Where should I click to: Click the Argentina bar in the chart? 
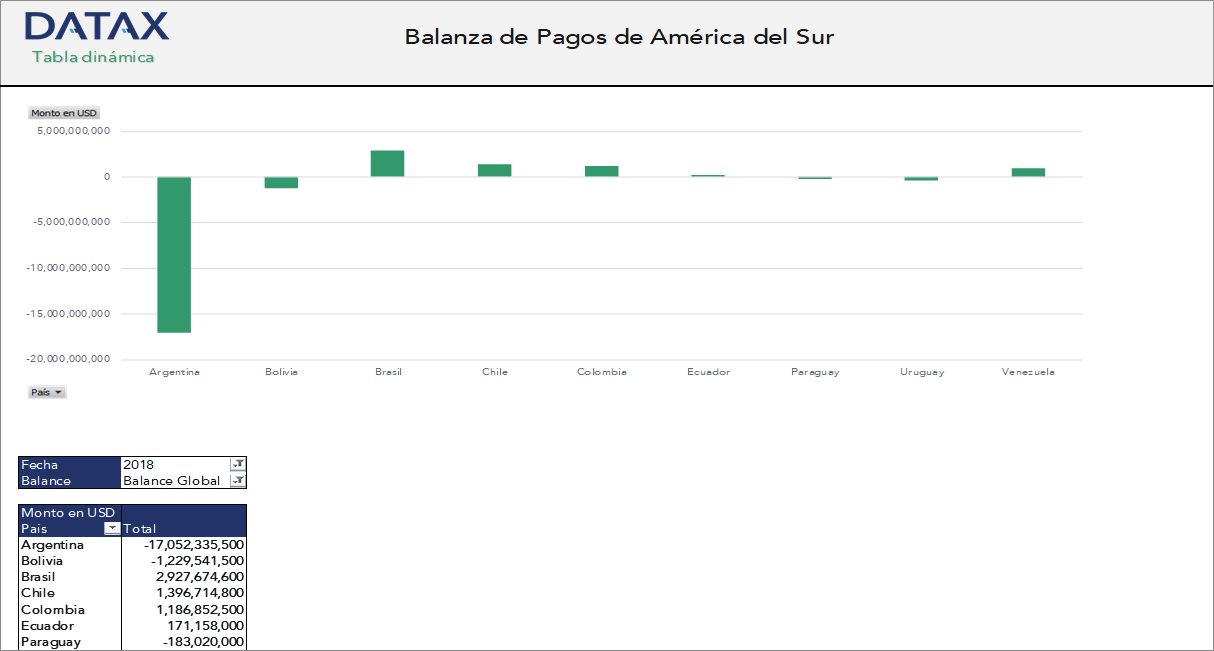click(175, 255)
